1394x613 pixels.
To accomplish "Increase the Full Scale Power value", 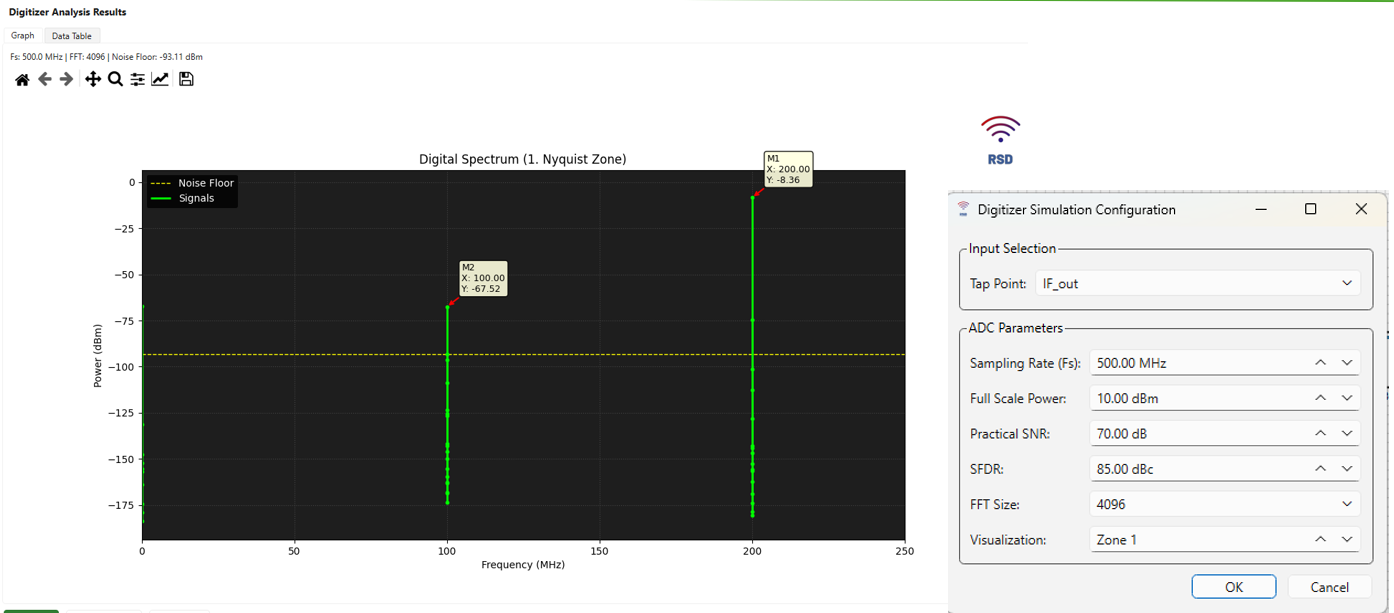I will 1320,398.
